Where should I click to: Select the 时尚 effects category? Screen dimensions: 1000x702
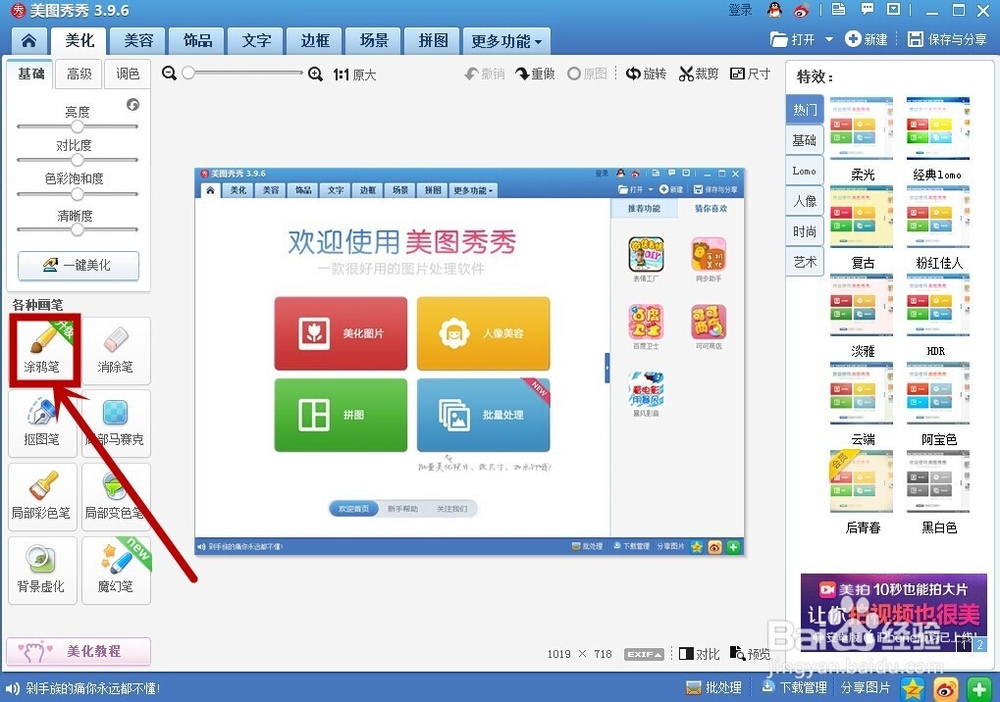point(804,231)
